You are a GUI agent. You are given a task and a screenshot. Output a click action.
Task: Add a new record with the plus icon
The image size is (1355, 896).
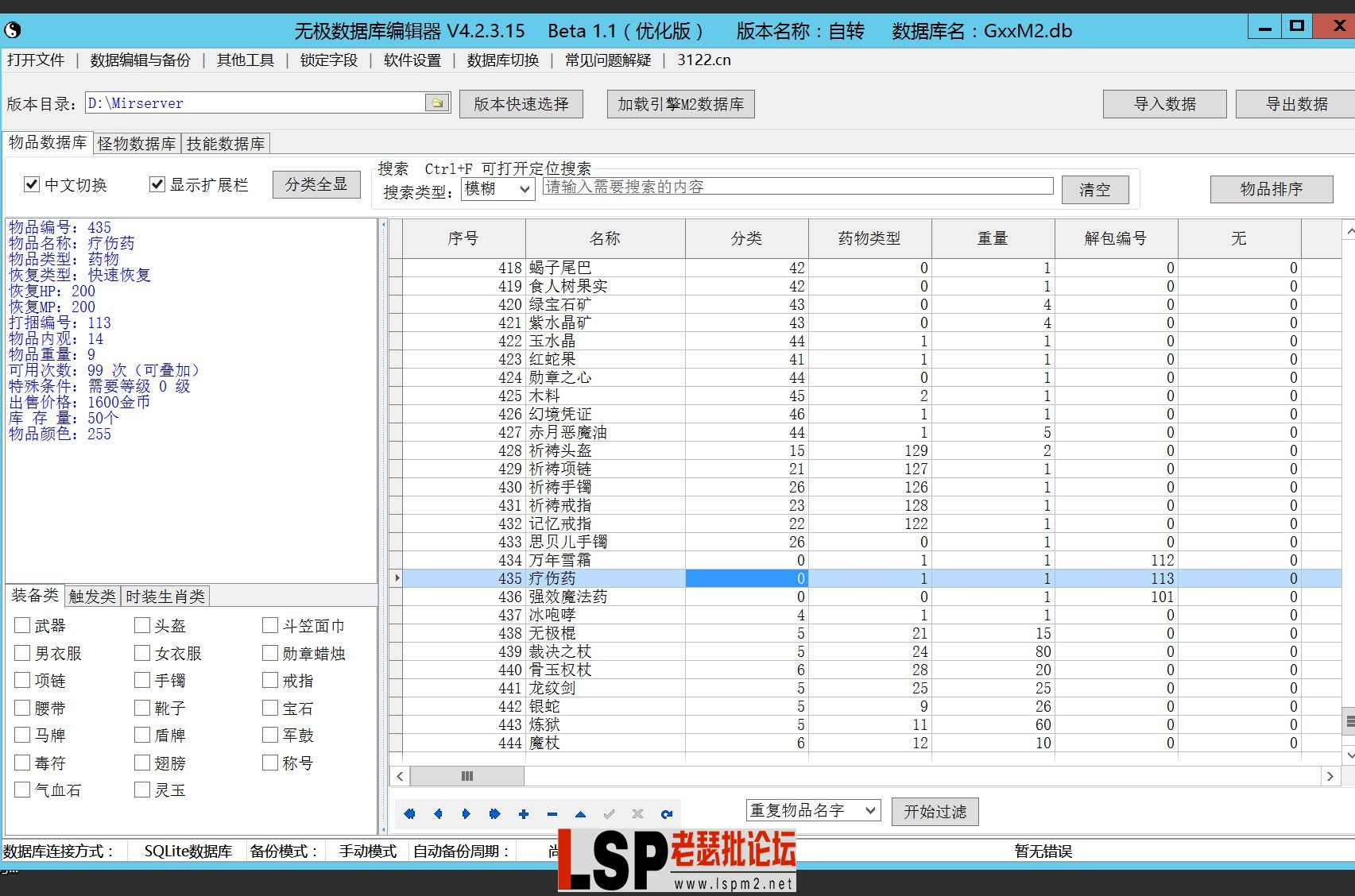[x=523, y=813]
